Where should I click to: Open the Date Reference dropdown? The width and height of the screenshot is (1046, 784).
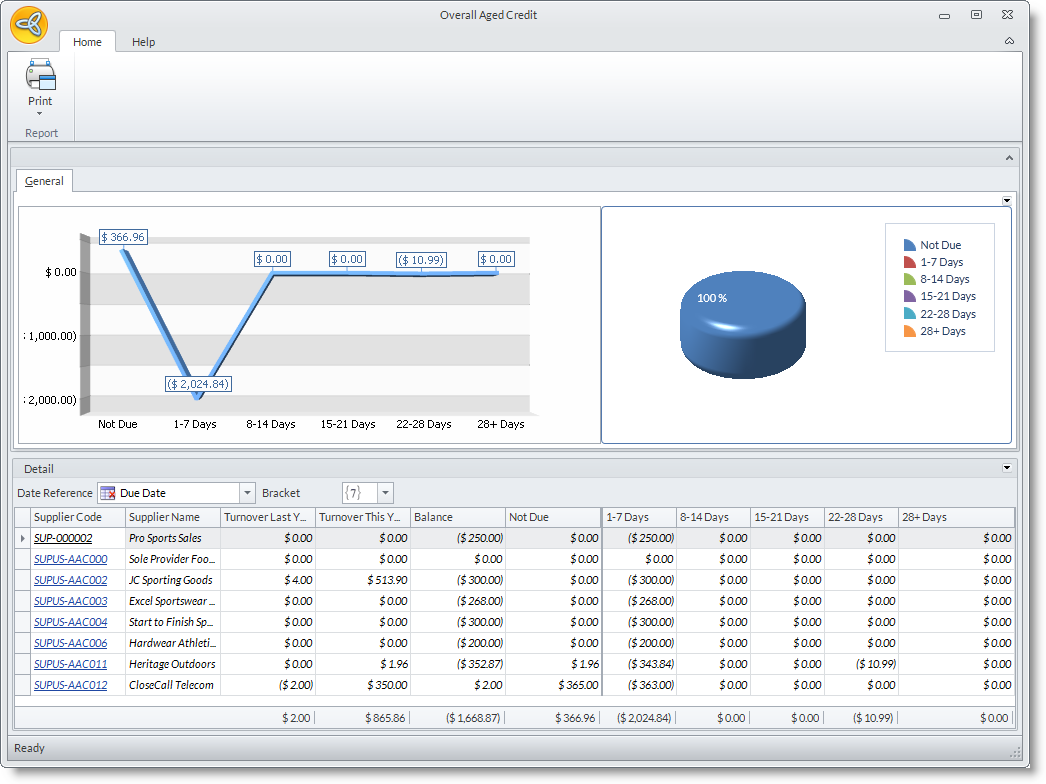pyautogui.click(x=247, y=493)
